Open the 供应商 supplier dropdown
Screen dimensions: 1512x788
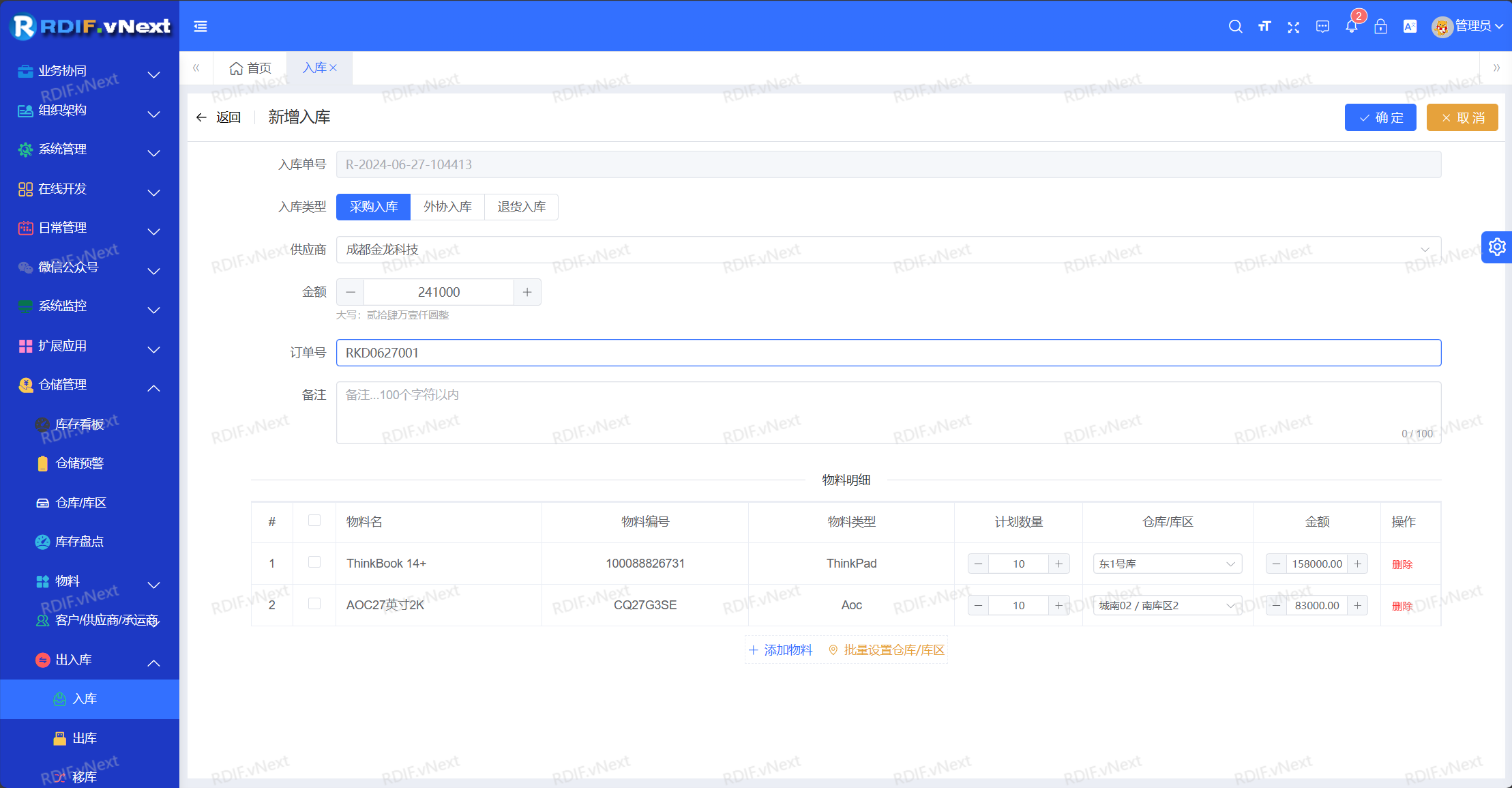coord(888,250)
